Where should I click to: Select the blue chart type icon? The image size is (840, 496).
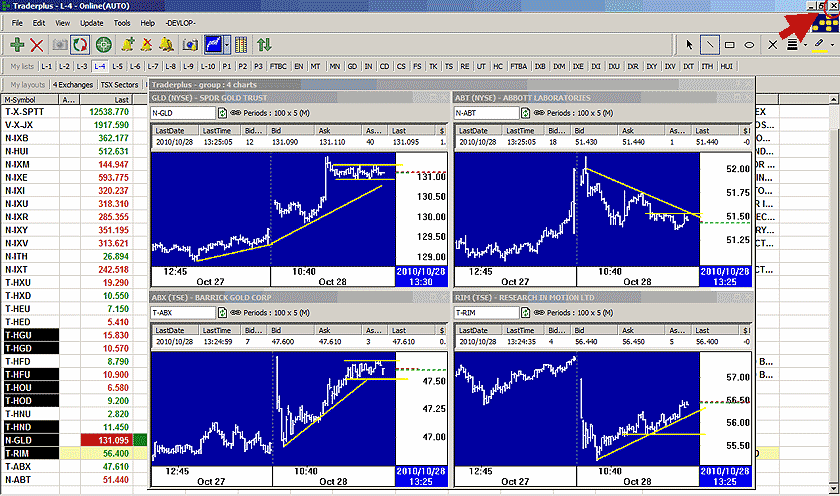click(214, 45)
